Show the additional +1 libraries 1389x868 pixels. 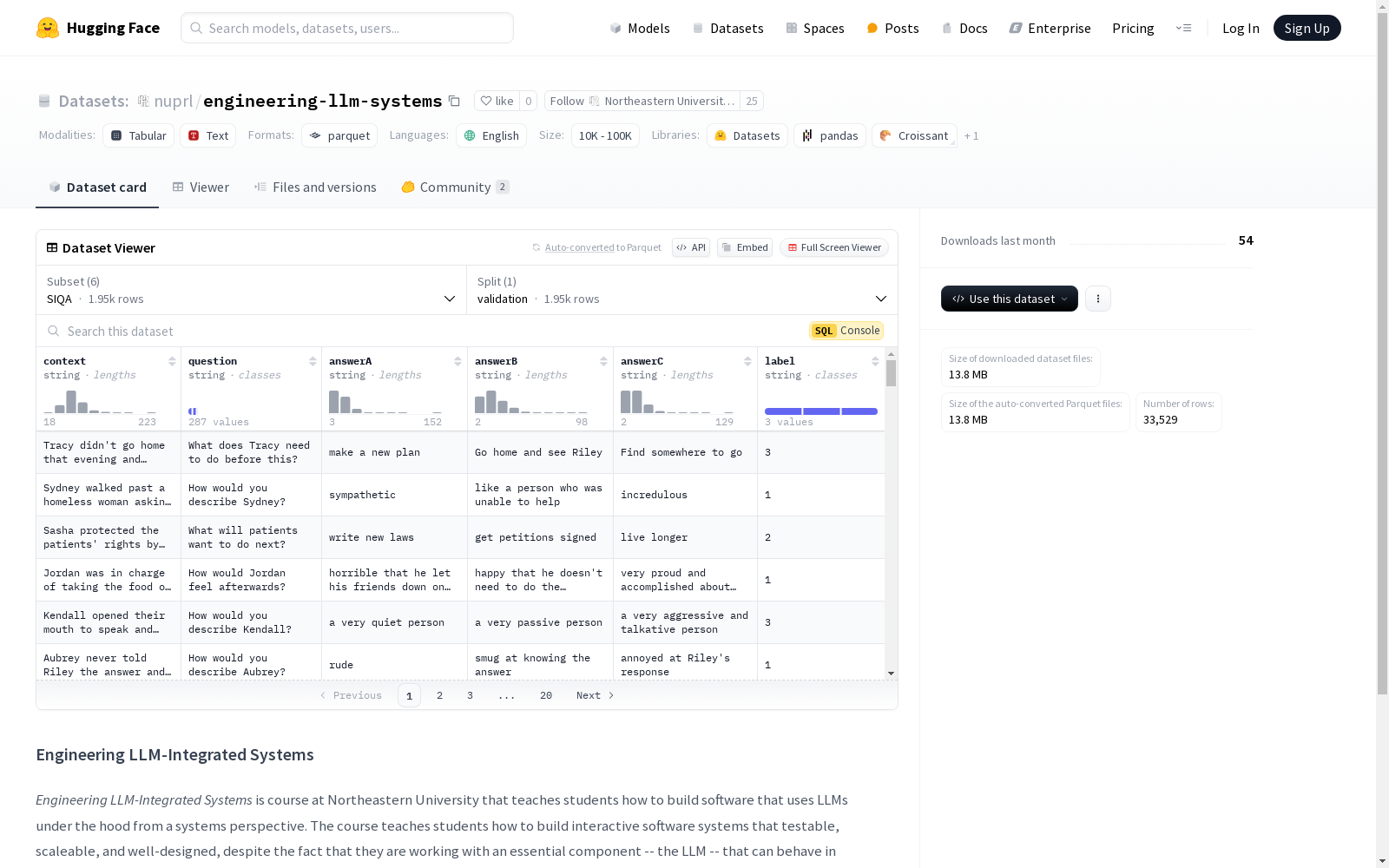click(x=971, y=136)
